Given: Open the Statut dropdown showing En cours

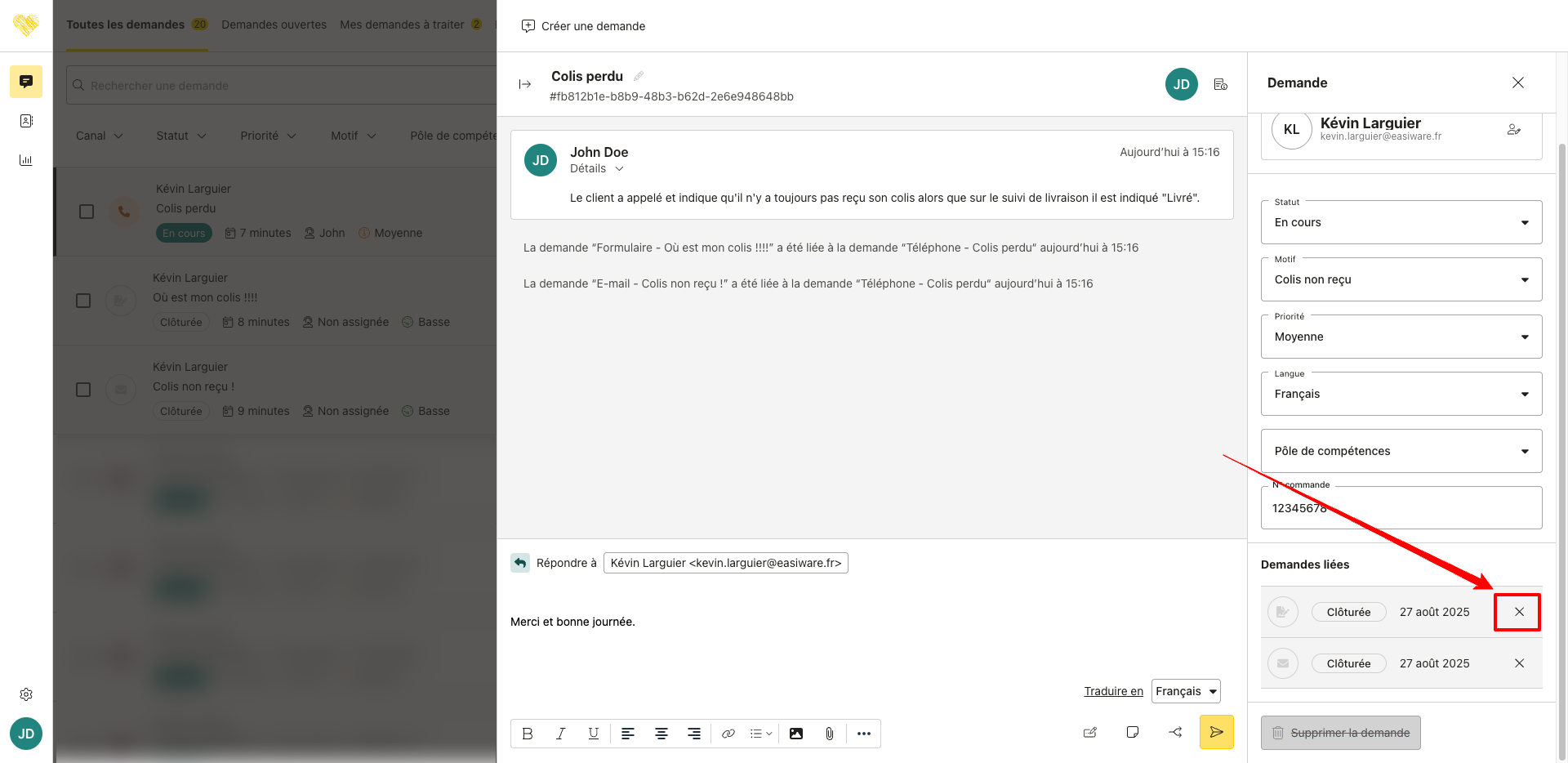Looking at the screenshot, I should (1401, 222).
